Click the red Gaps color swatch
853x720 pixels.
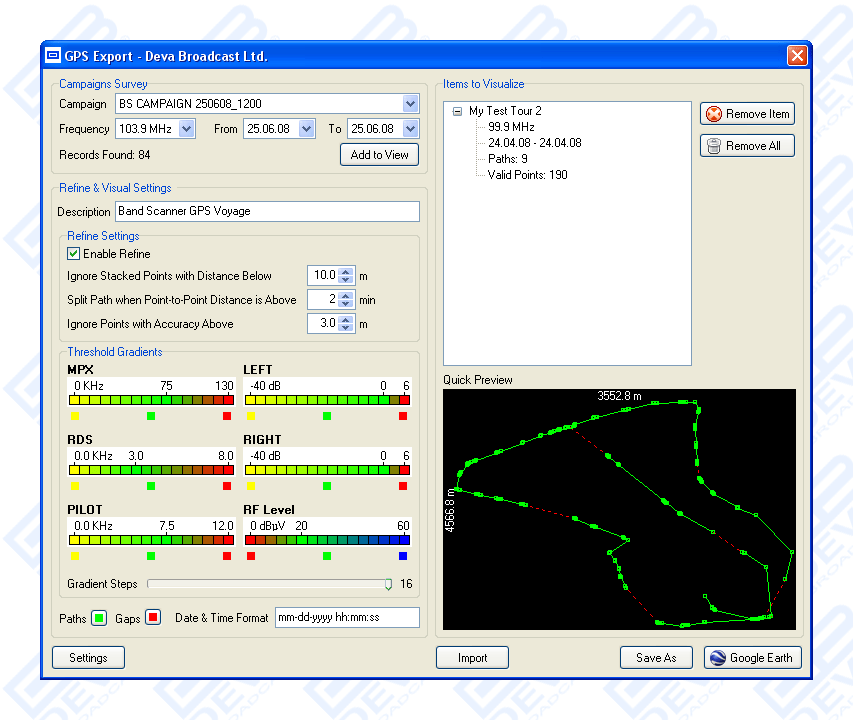point(153,618)
